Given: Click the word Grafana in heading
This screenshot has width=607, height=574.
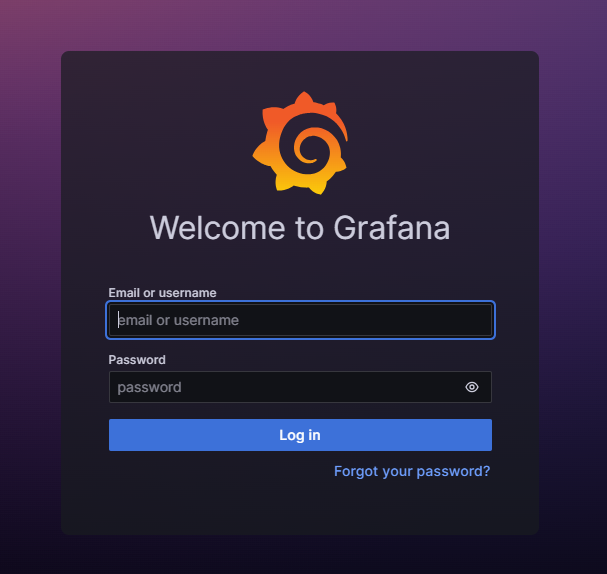Looking at the screenshot, I should pyautogui.click(x=392, y=228).
